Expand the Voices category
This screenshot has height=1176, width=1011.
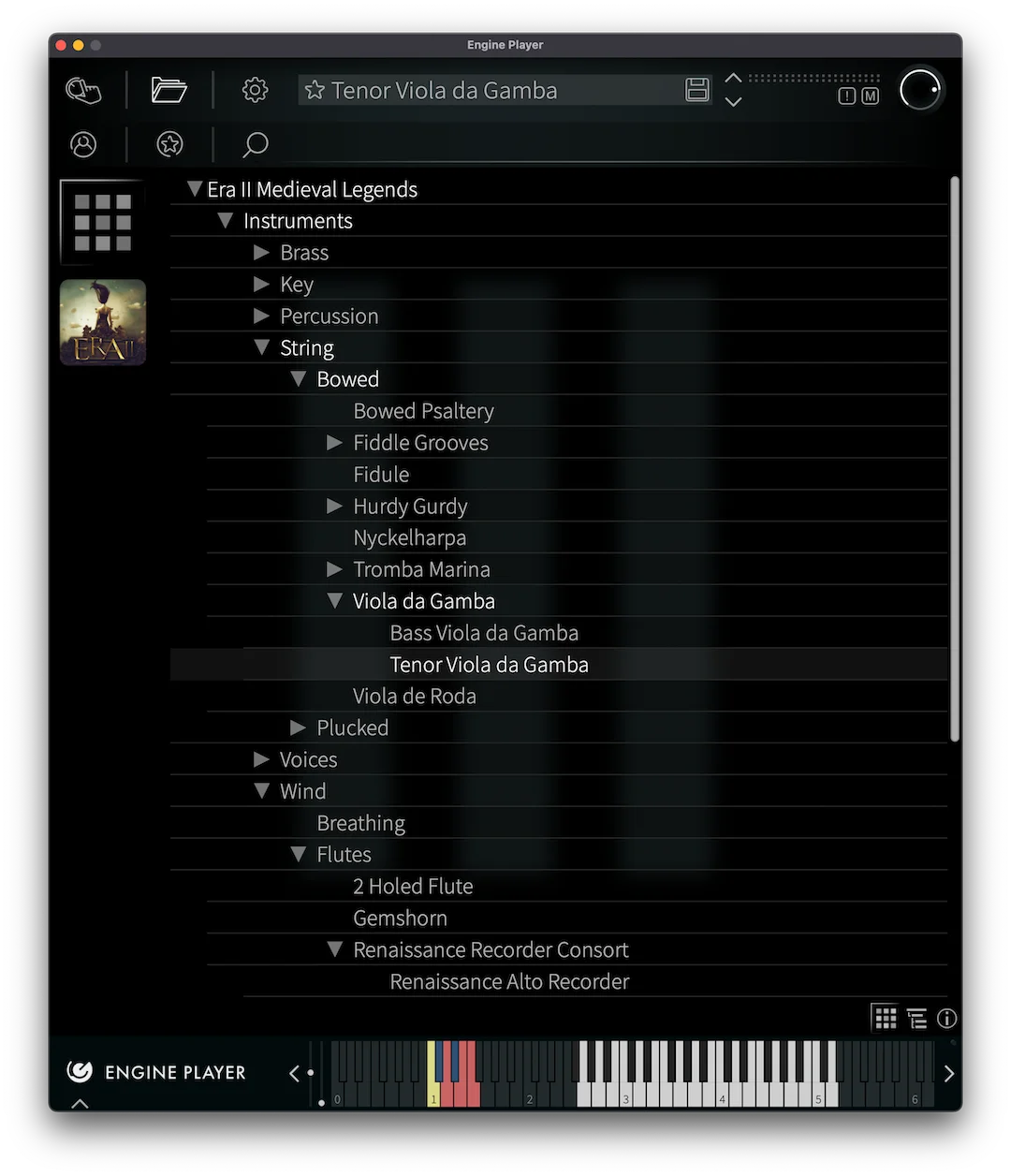tap(261, 759)
